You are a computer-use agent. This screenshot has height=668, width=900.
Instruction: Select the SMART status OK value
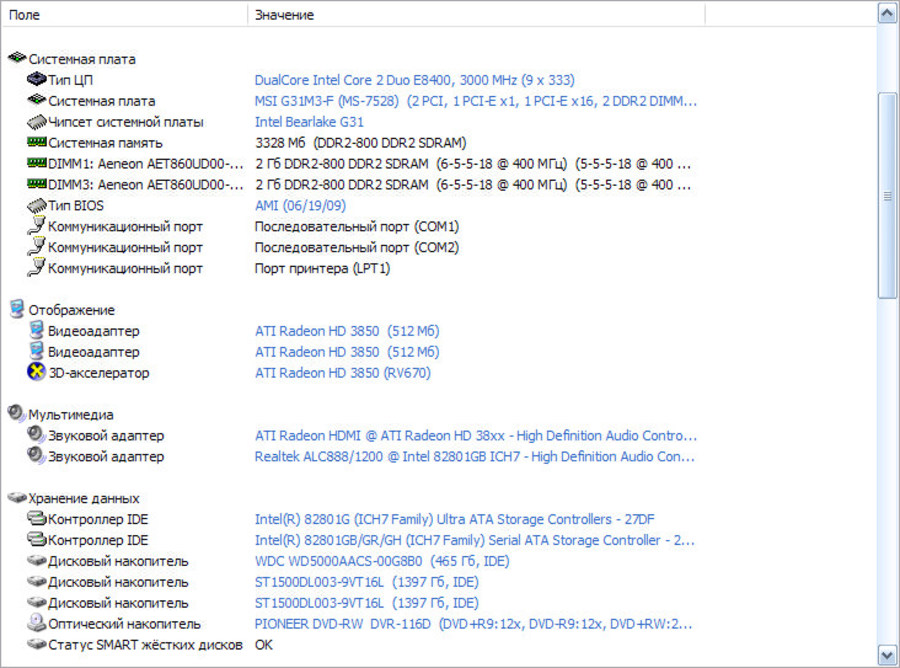pyautogui.click(x=264, y=644)
